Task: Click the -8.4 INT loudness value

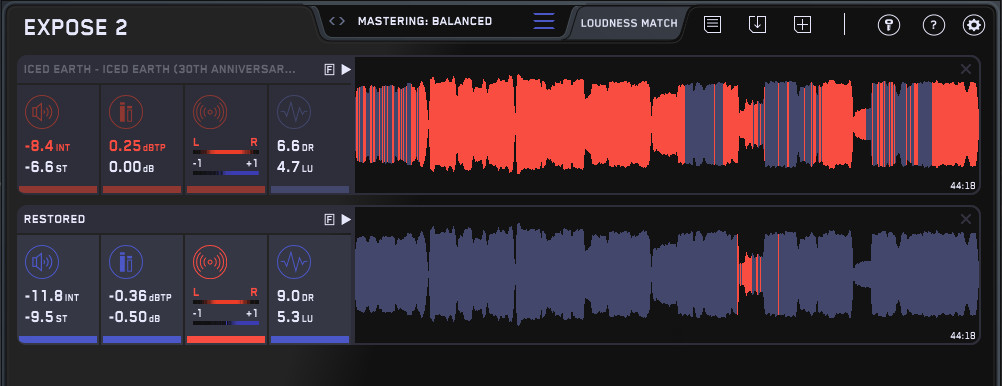Action: click(x=47, y=146)
